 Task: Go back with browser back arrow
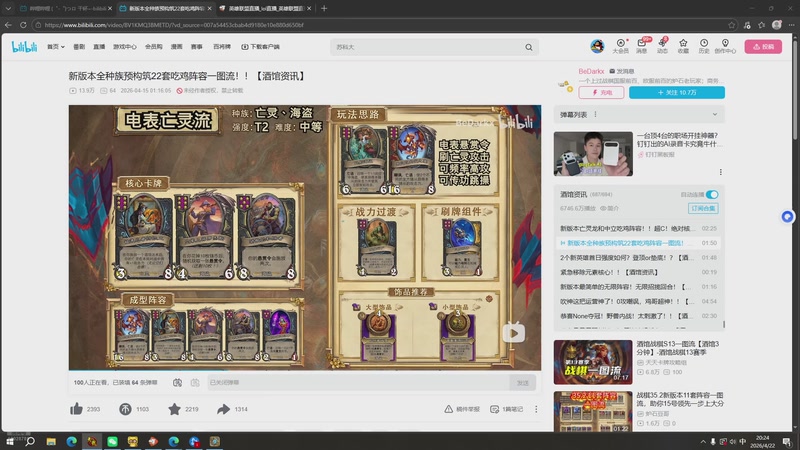[8, 24]
